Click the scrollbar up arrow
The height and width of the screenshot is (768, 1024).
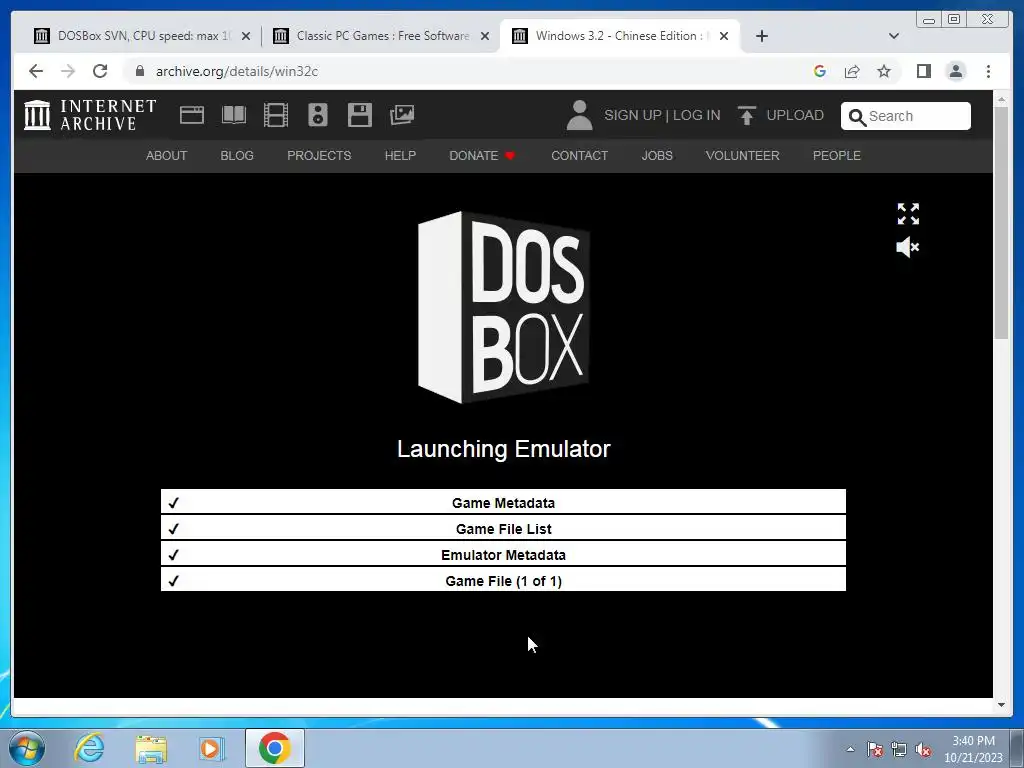1002,100
